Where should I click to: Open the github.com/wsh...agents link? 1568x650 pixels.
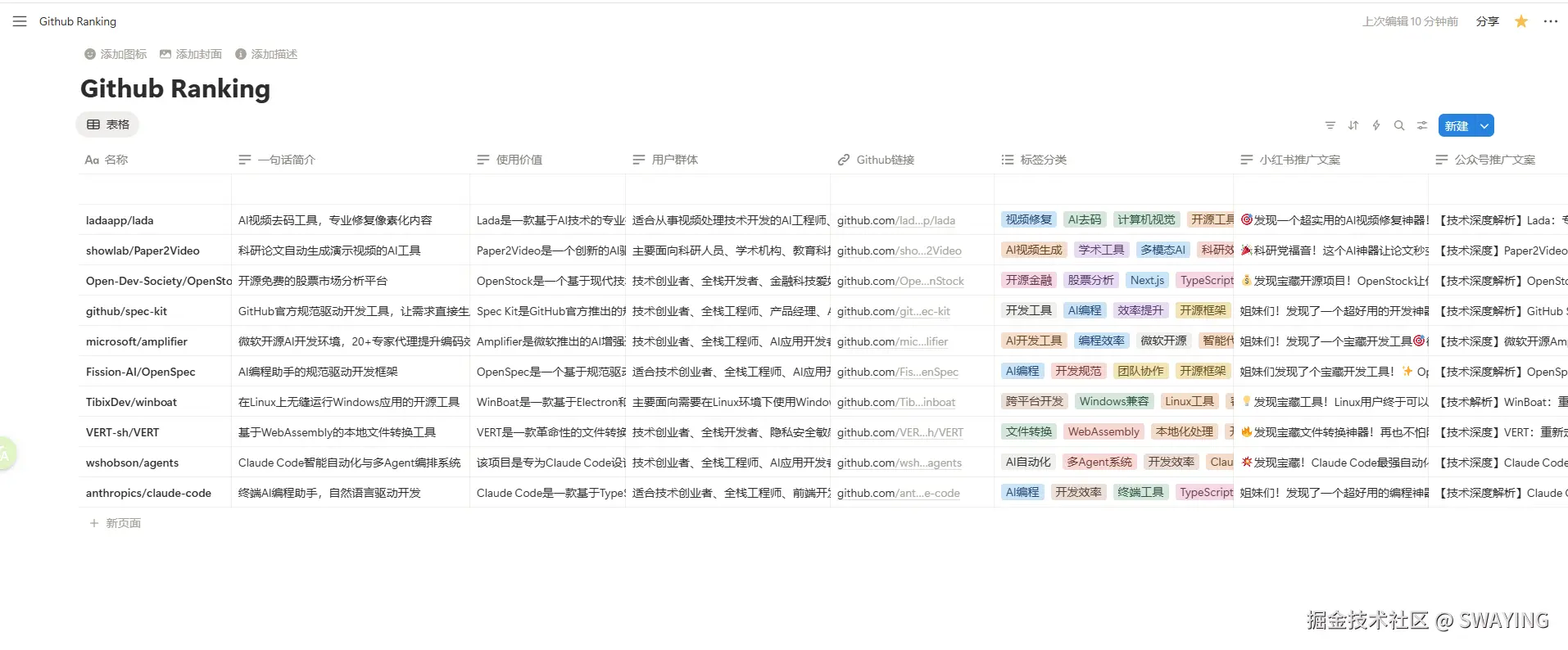[900, 463]
